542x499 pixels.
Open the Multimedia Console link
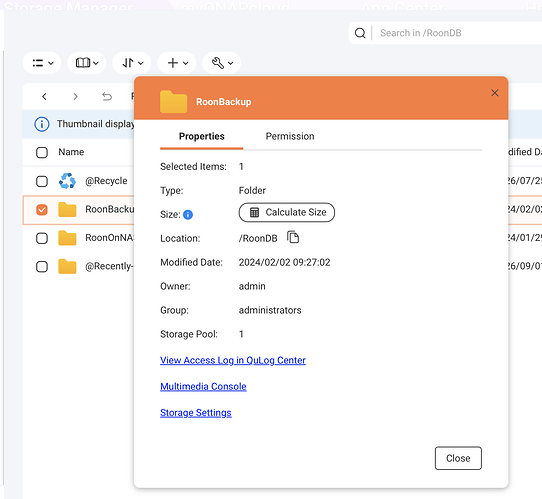click(x=203, y=387)
